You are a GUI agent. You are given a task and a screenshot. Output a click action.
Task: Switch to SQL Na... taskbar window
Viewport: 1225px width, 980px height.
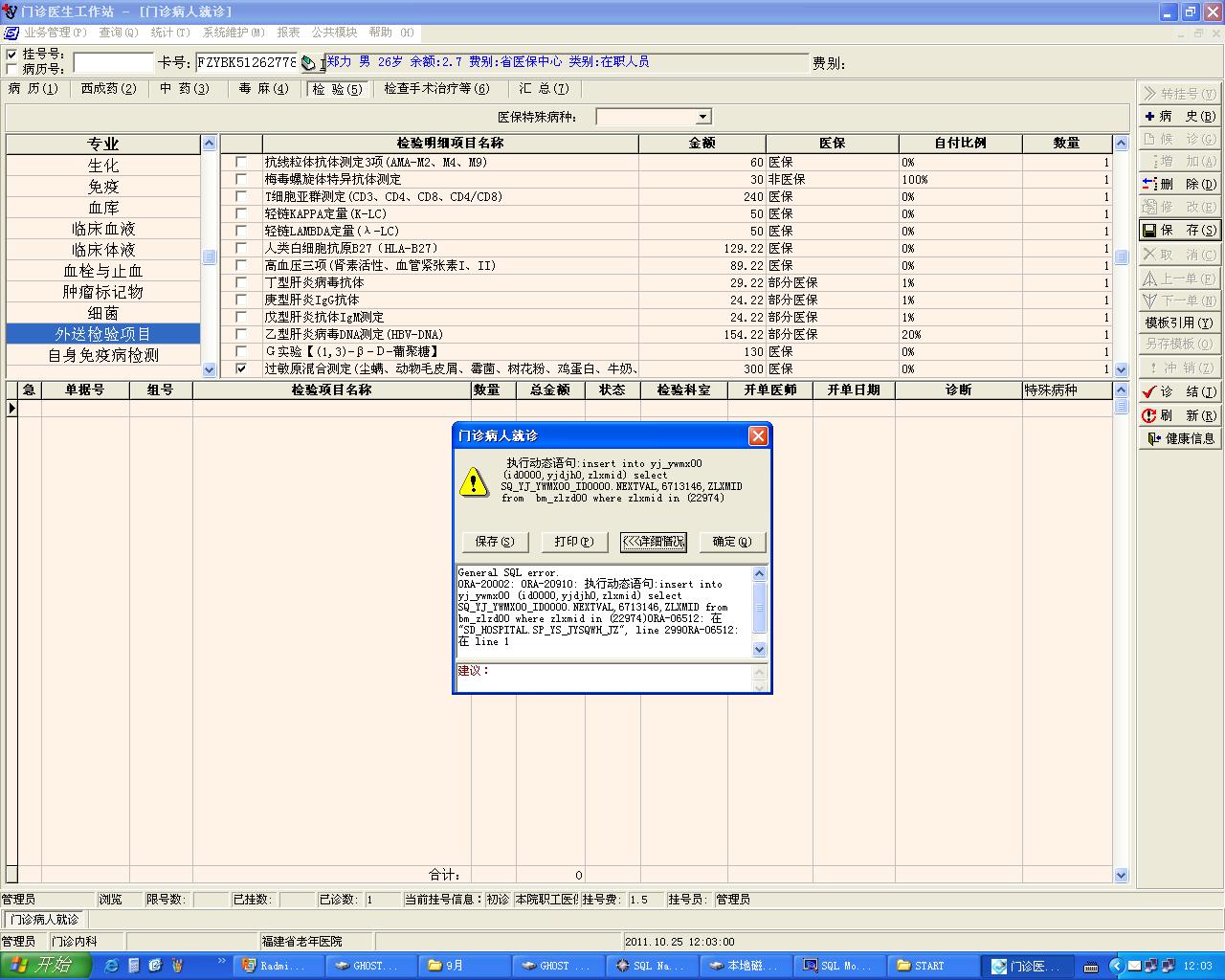[x=652, y=966]
